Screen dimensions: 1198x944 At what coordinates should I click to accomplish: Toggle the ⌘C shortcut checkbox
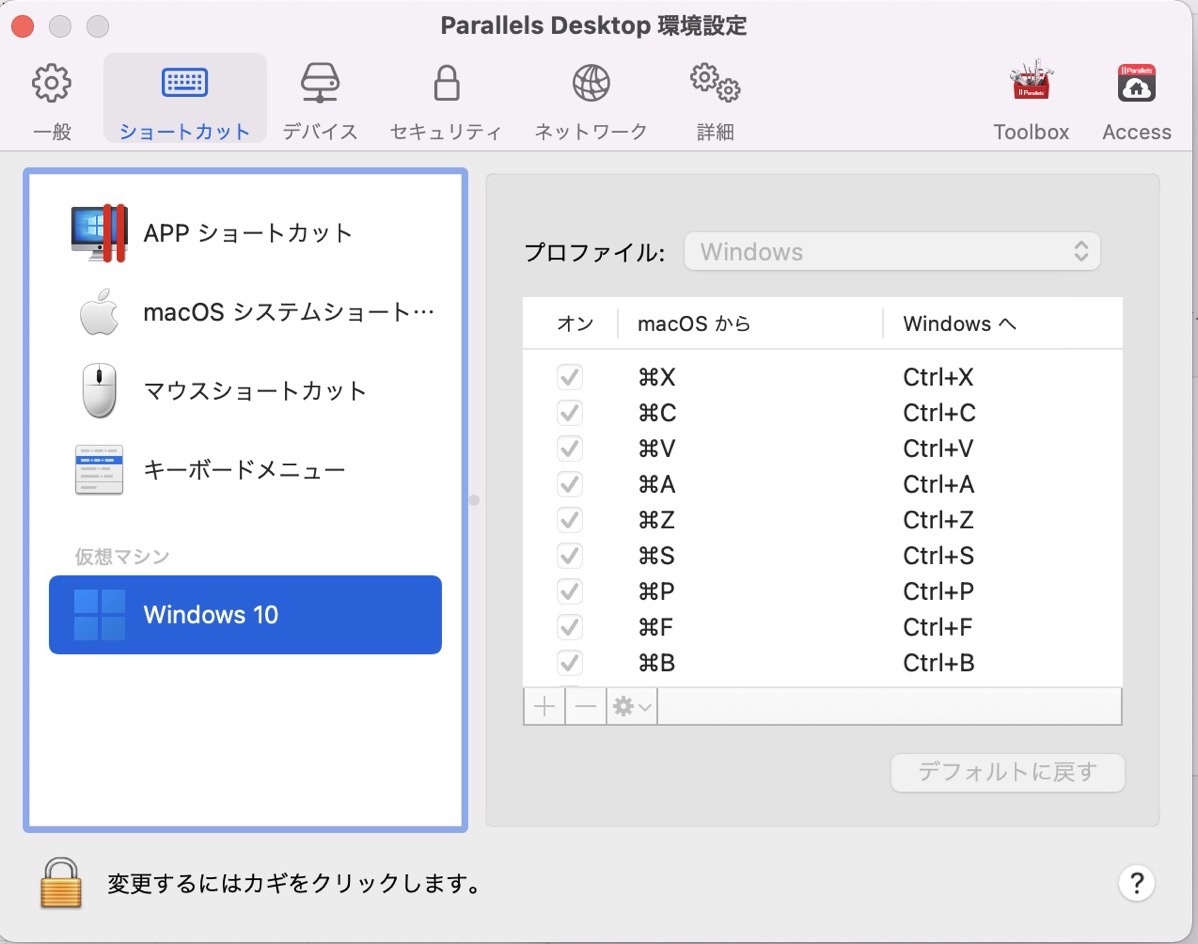(x=569, y=412)
